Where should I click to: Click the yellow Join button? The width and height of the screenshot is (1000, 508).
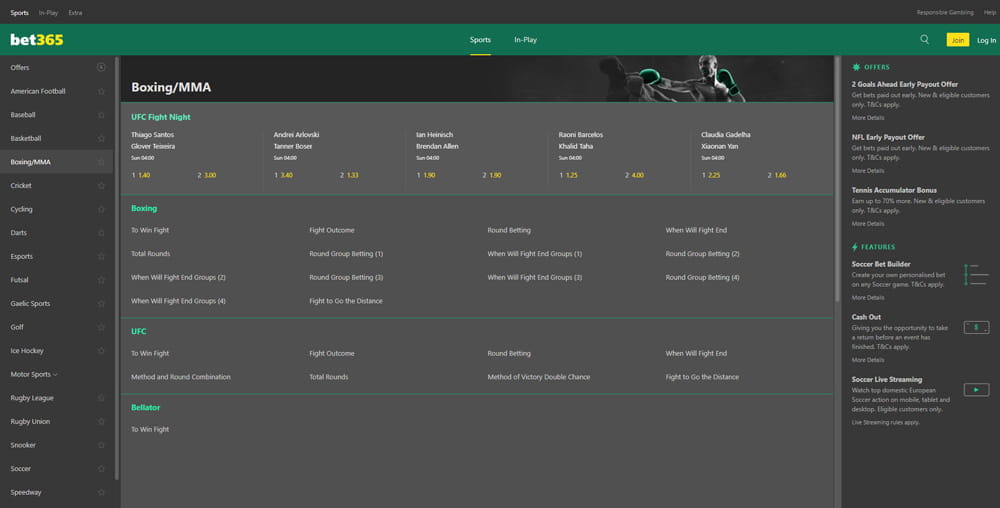coord(957,40)
